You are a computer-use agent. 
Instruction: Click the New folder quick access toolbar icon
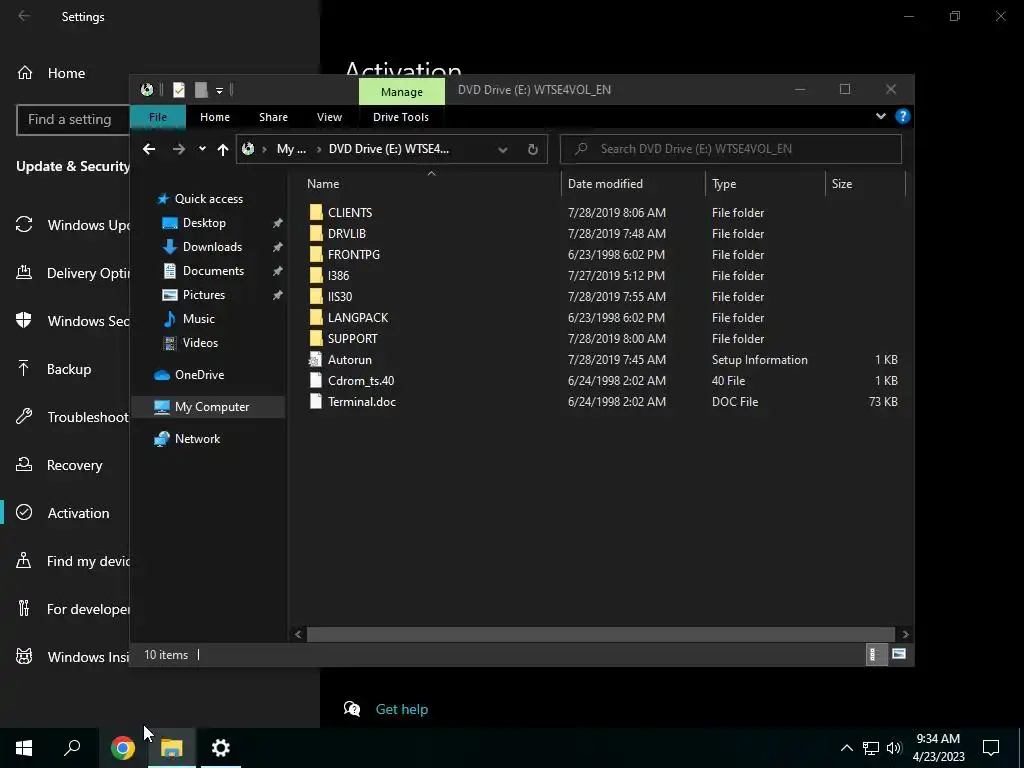(201, 90)
